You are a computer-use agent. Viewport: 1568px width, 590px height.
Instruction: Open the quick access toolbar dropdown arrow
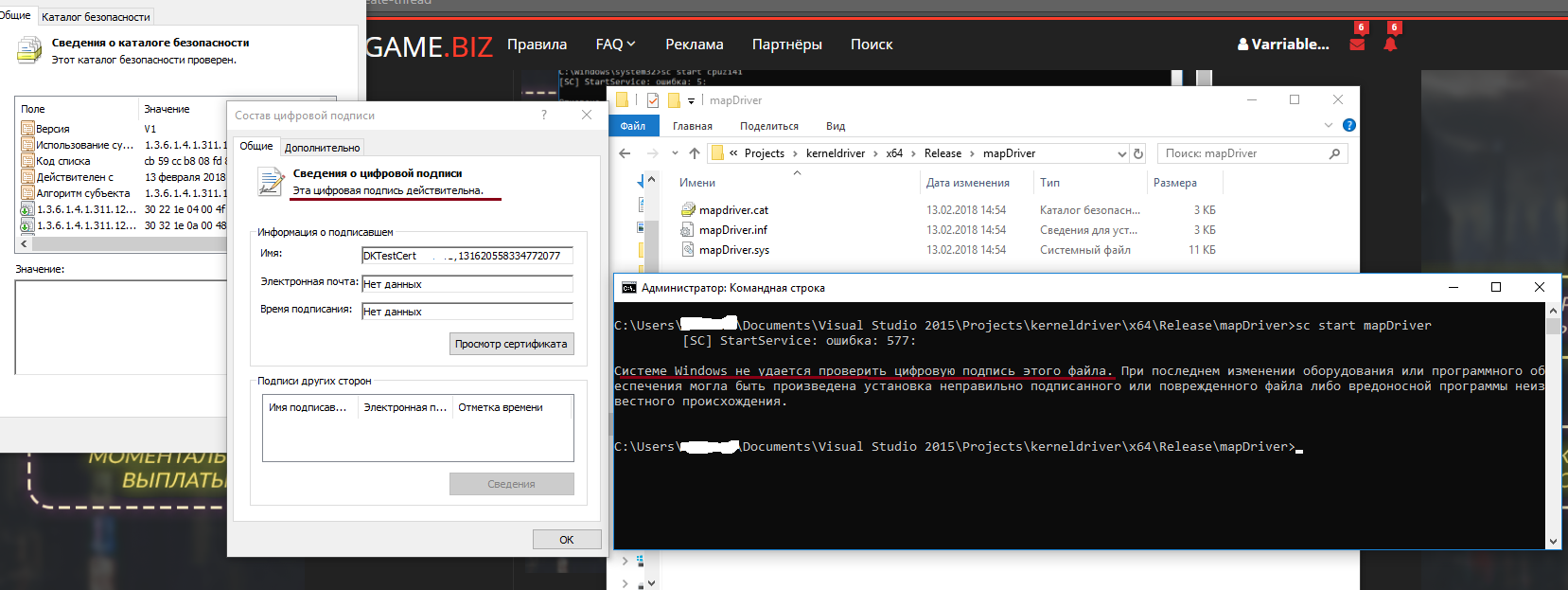coord(692,100)
